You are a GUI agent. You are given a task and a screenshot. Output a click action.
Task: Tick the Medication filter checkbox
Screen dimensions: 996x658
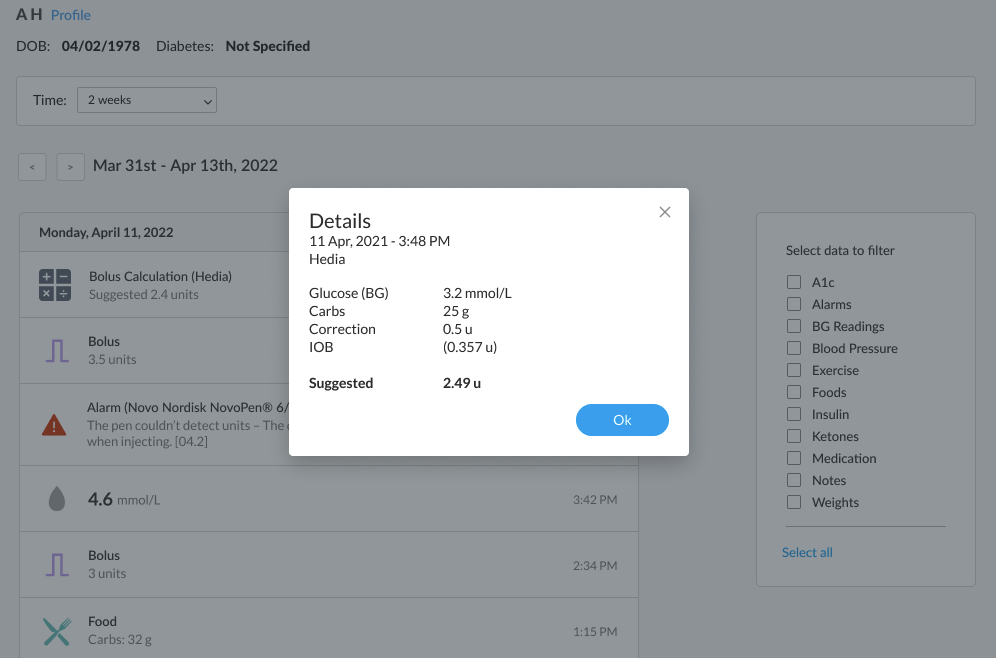(x=794, y=458)
